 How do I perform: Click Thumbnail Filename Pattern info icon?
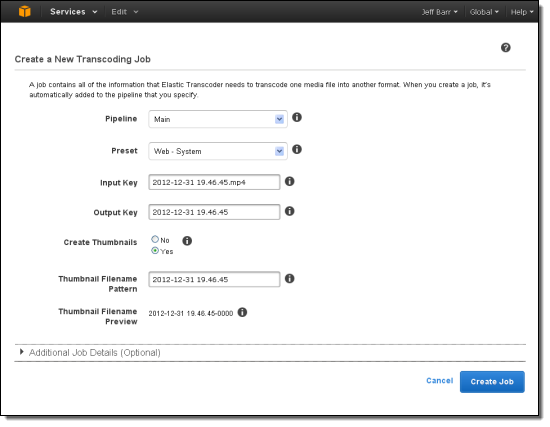(x=289, y=279)
